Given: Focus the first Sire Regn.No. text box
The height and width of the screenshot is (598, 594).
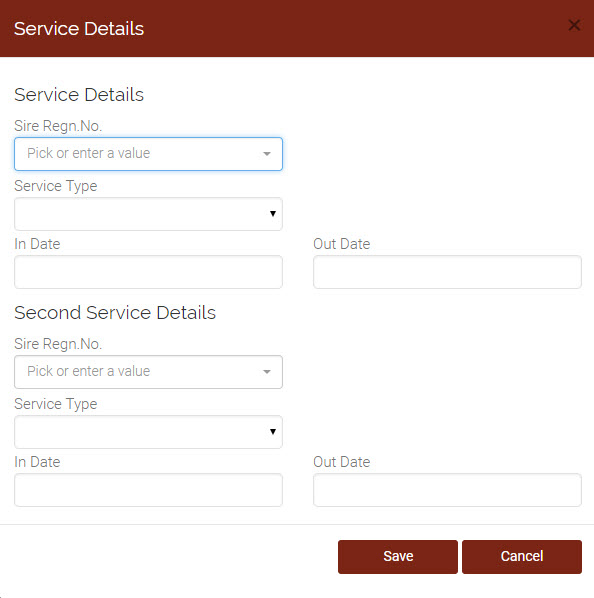Looking at the screenshot, I should pos(137,154).
